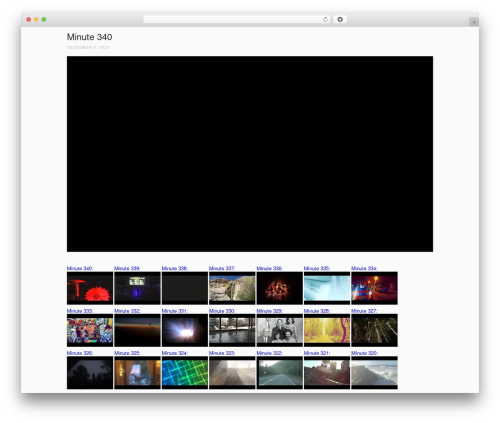Open the Minute 329 family portrait thumbnail
The width and height of the screenshot is (500, 423).
(x=280, y=330)
